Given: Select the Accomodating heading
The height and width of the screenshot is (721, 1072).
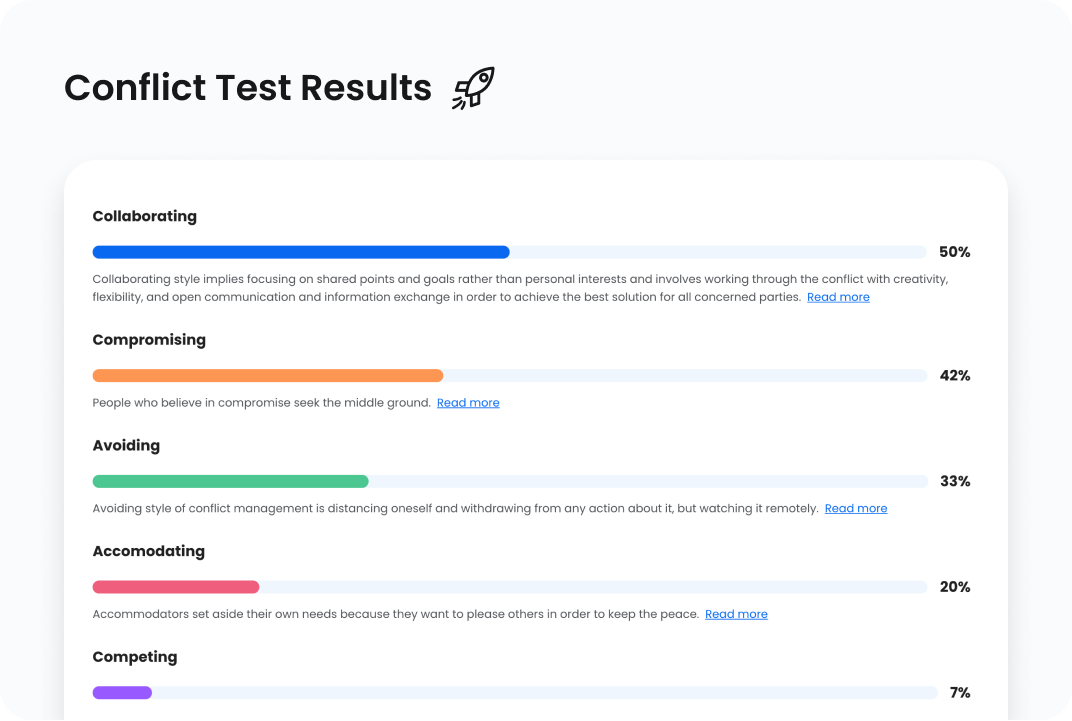Looking at the screenshot, I should 148,551.
